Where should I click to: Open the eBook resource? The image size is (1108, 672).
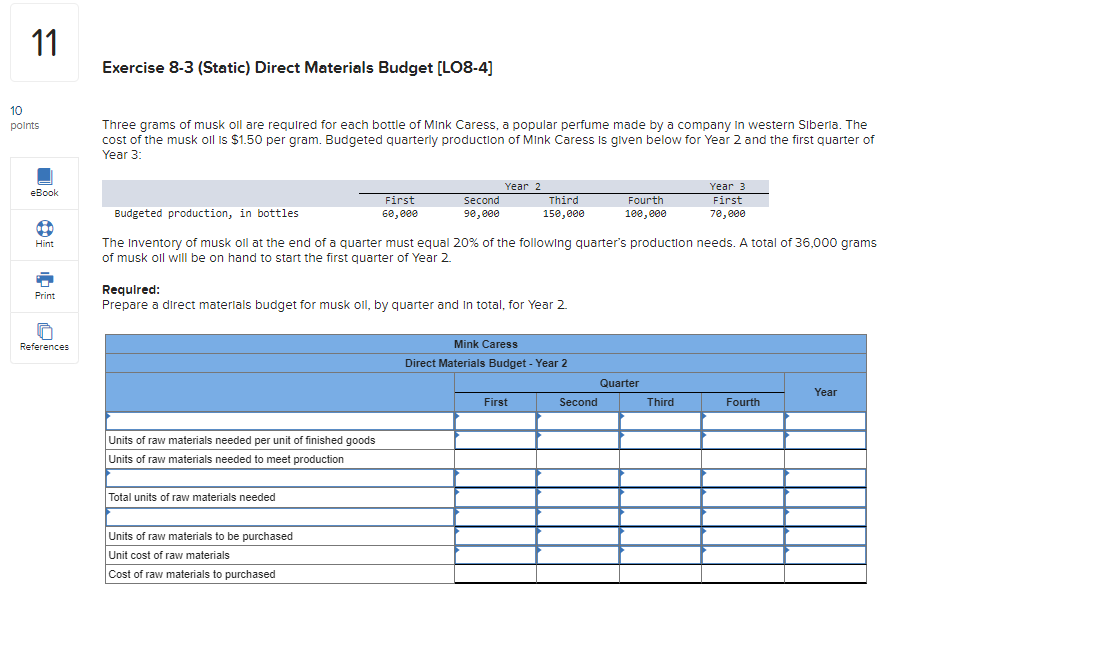point(43,183)
